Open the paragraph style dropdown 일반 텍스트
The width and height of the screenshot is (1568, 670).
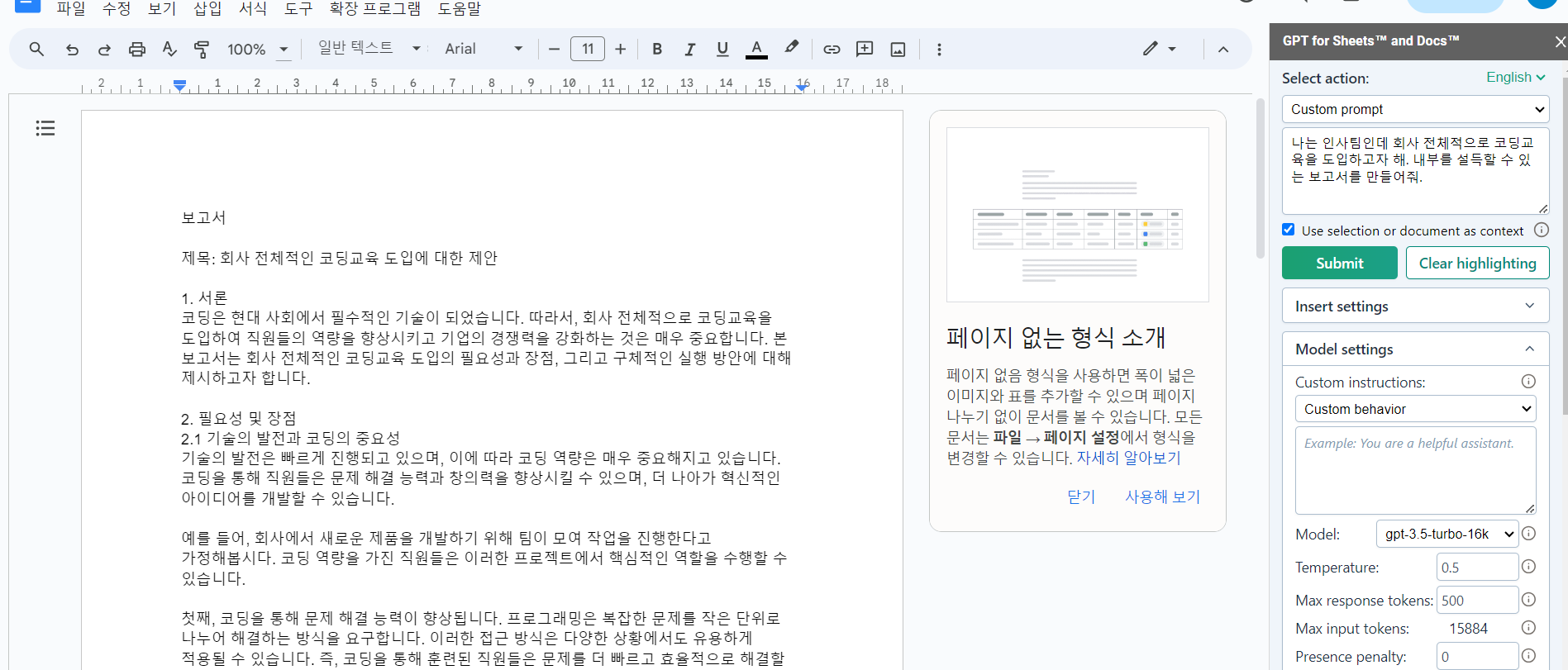[369, 49]
